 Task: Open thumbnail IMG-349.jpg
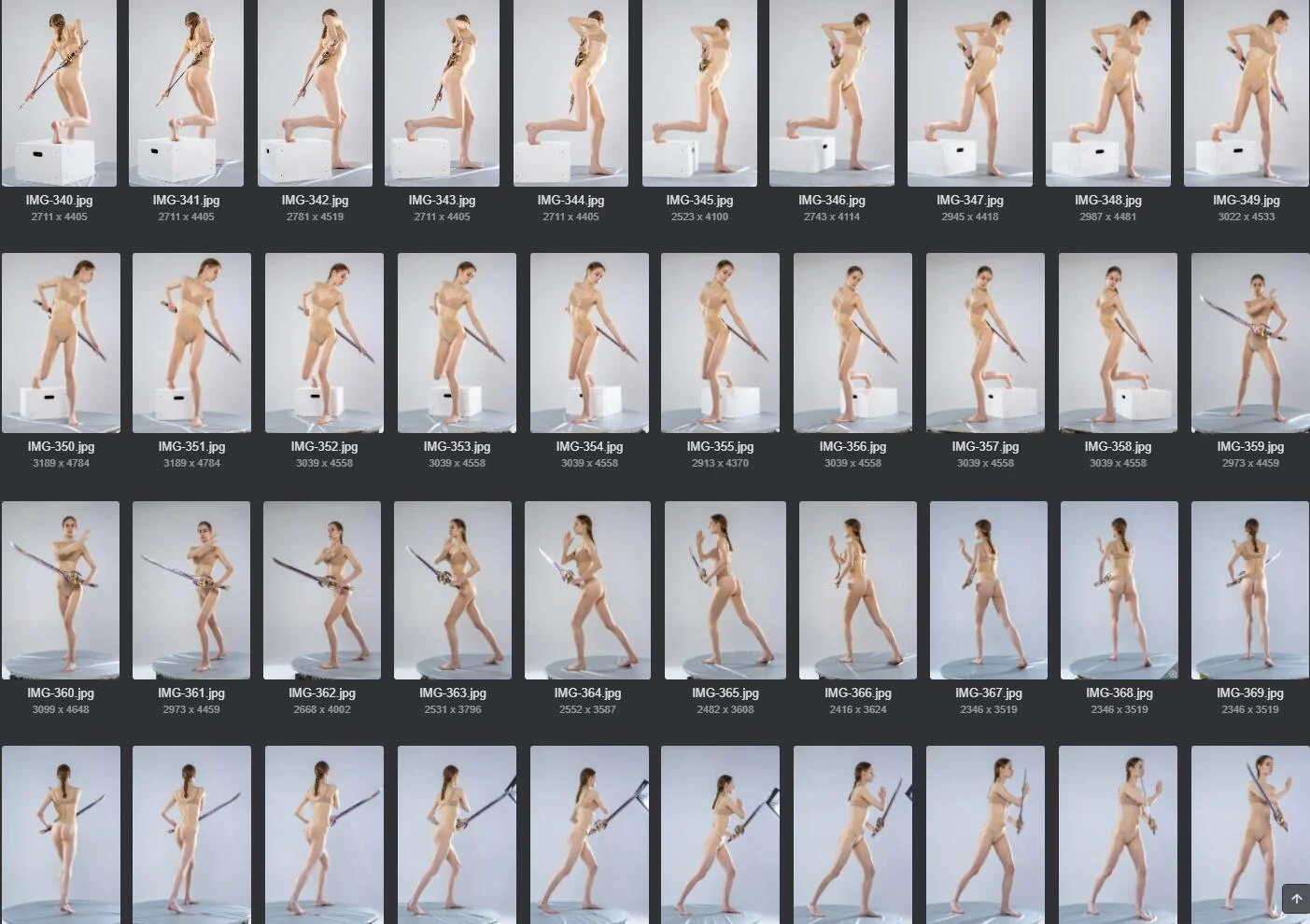[x=1247, y=93]
